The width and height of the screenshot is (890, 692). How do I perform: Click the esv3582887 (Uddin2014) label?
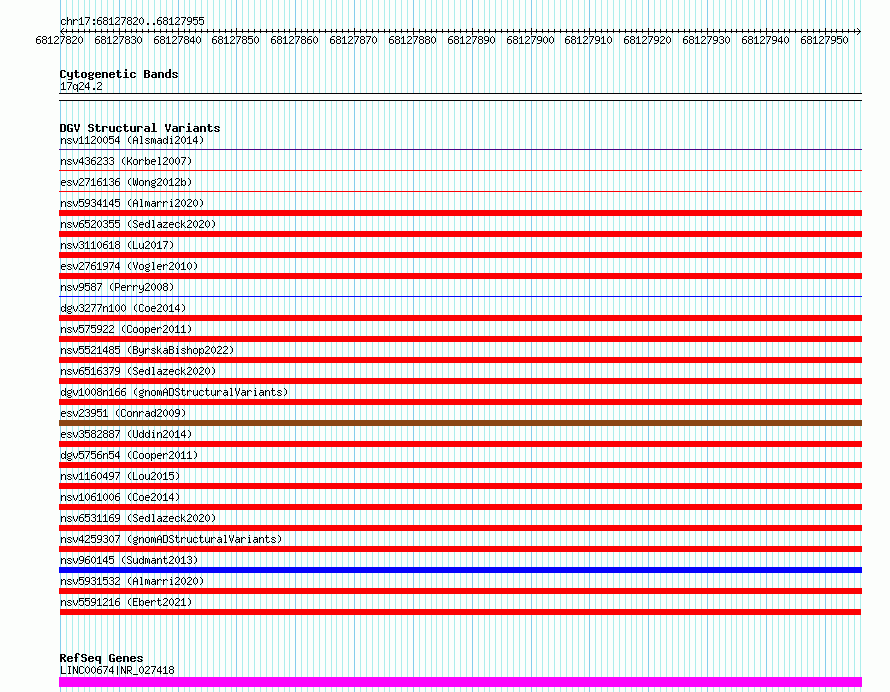pyautogui.click(x=126, y=434)
